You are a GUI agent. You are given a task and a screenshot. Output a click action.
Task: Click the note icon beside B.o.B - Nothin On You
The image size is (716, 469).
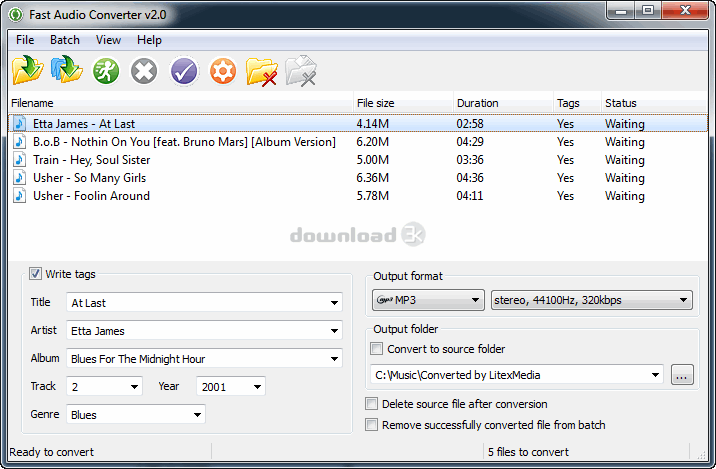point(19,142)
